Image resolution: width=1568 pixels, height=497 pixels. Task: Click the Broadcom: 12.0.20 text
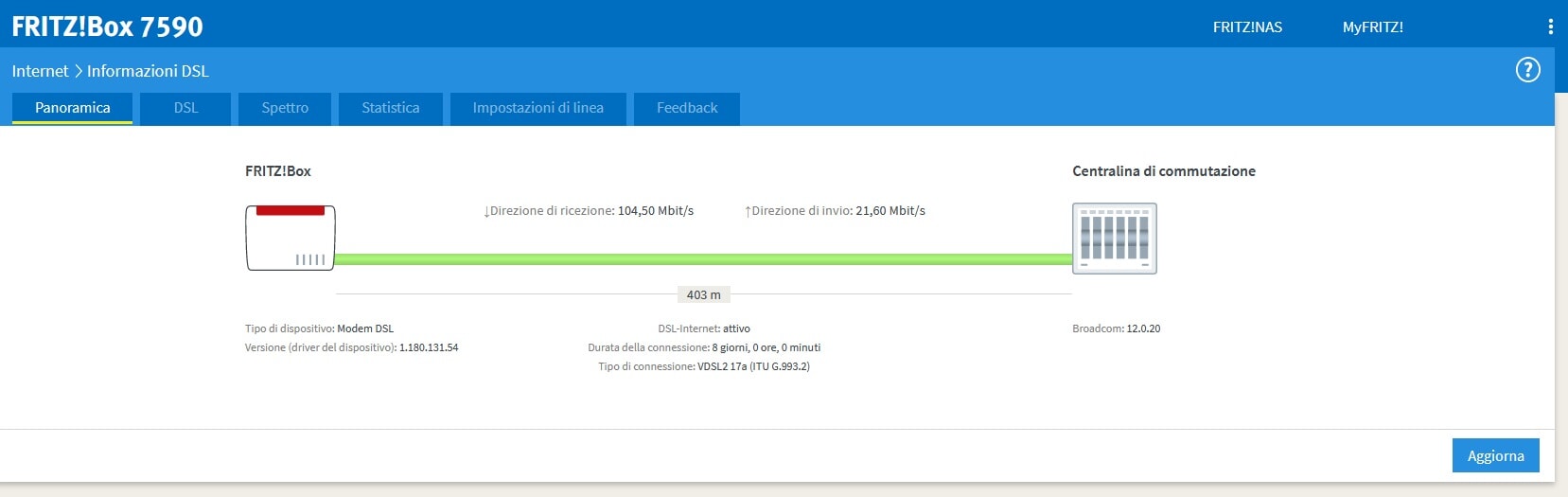tap(1116, 328)
